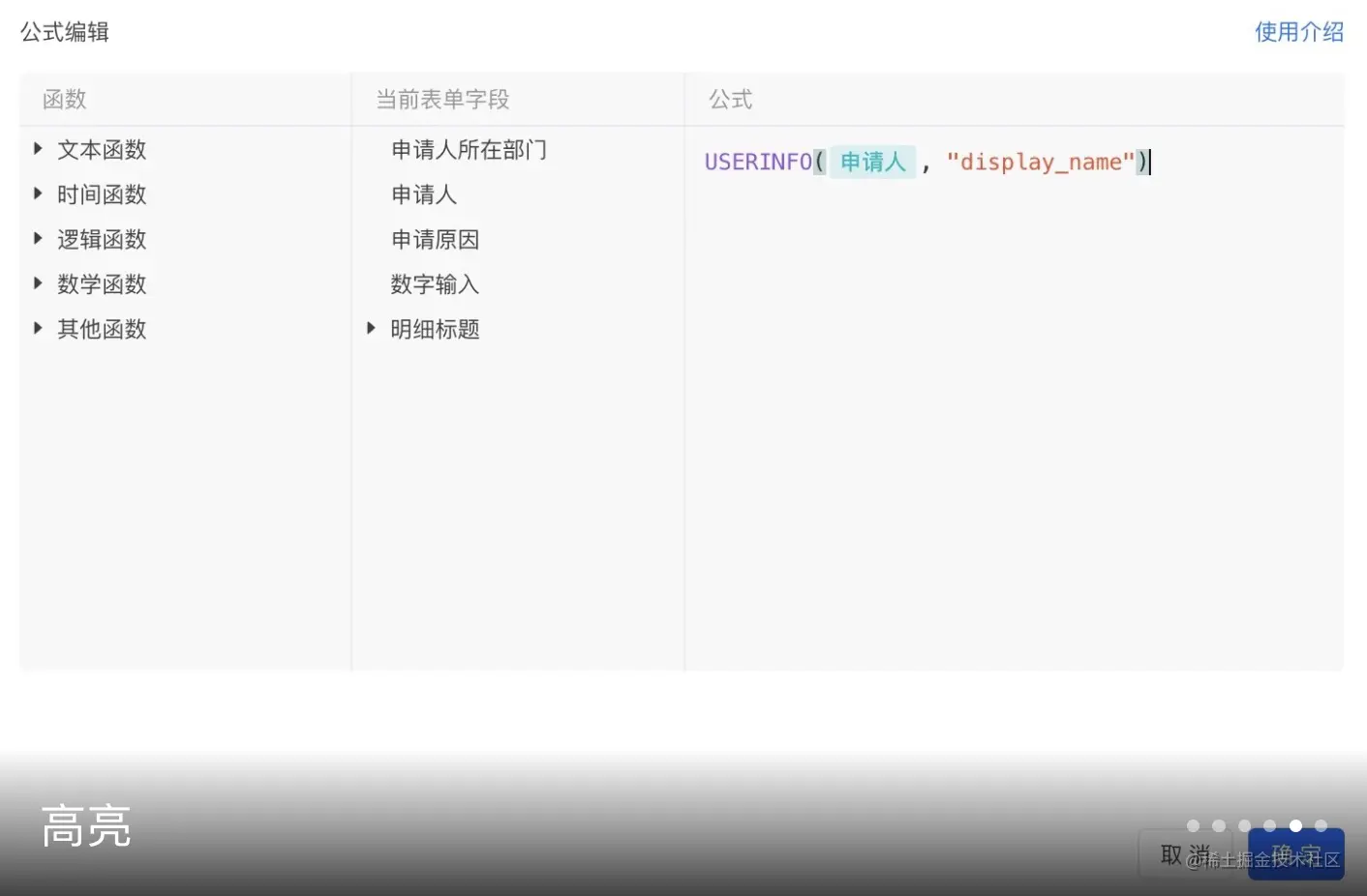1367x896 pixels.
Task: Go to the sixth carousel slide dot
Action: (1321, 825)
